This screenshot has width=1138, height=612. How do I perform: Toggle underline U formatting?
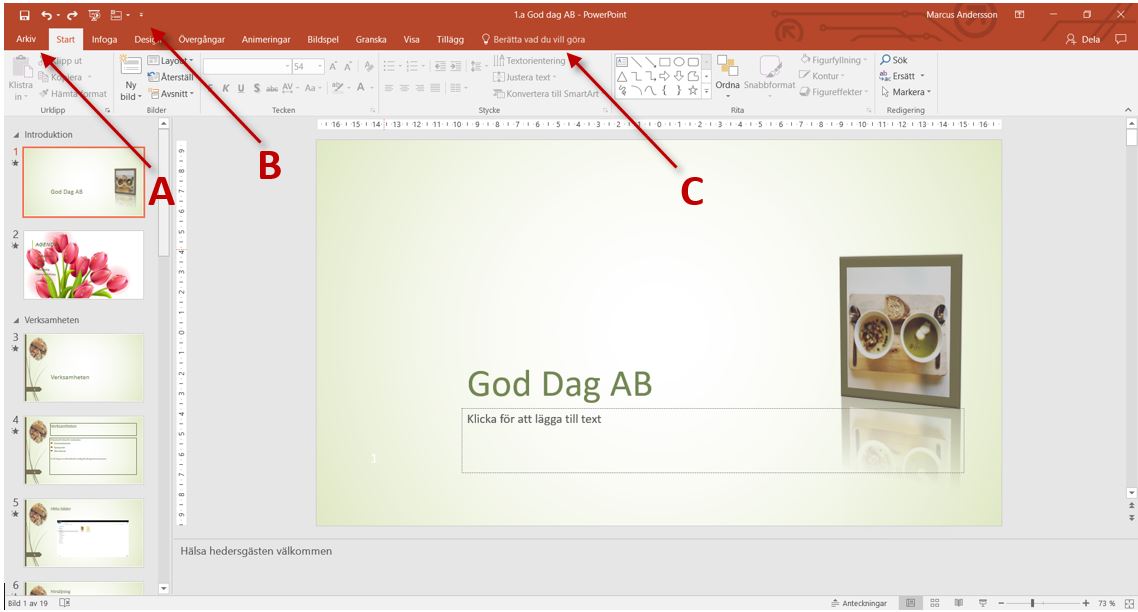241,88
